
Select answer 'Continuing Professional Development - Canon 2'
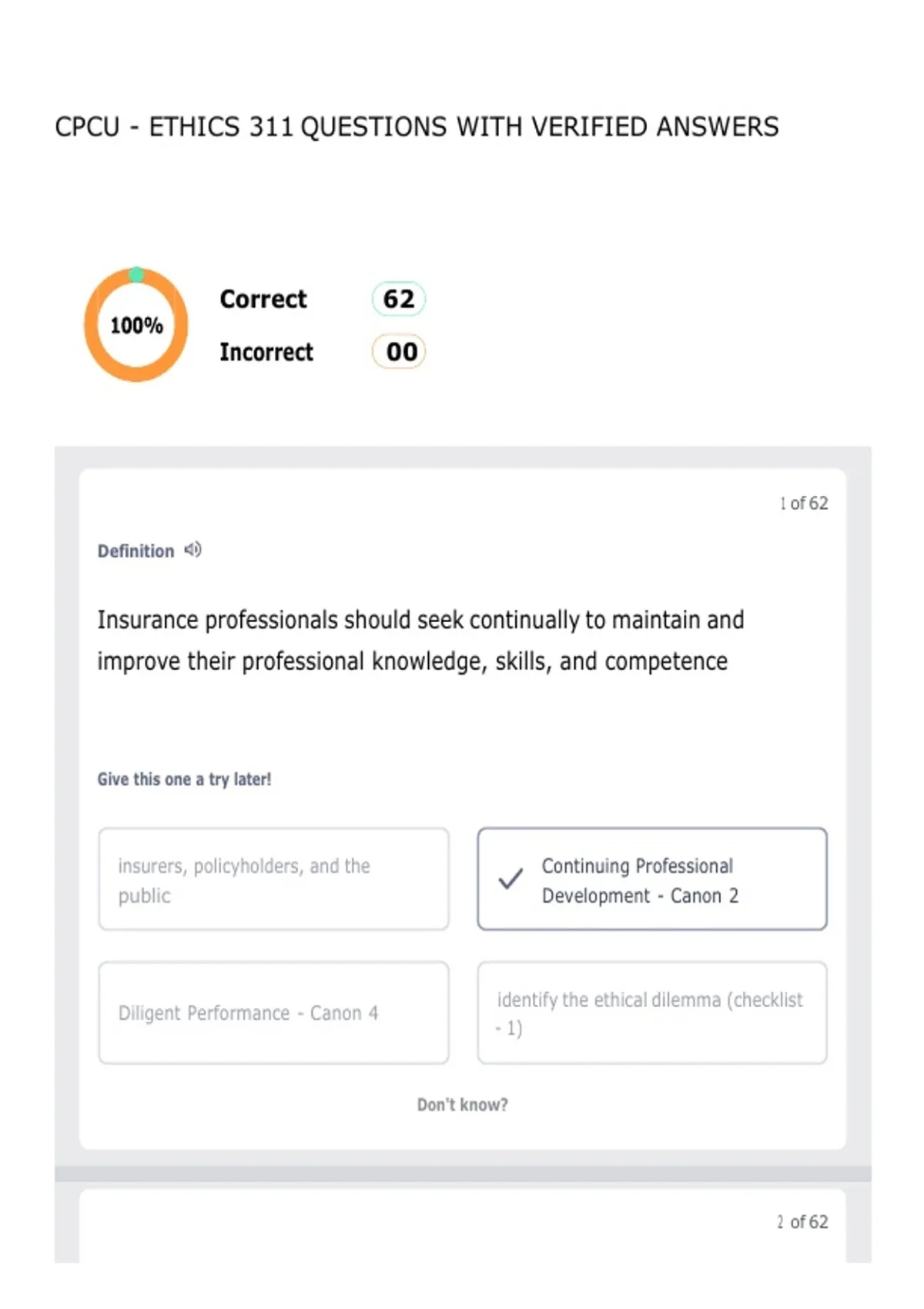pyautogui.click(x=652, y=879)
